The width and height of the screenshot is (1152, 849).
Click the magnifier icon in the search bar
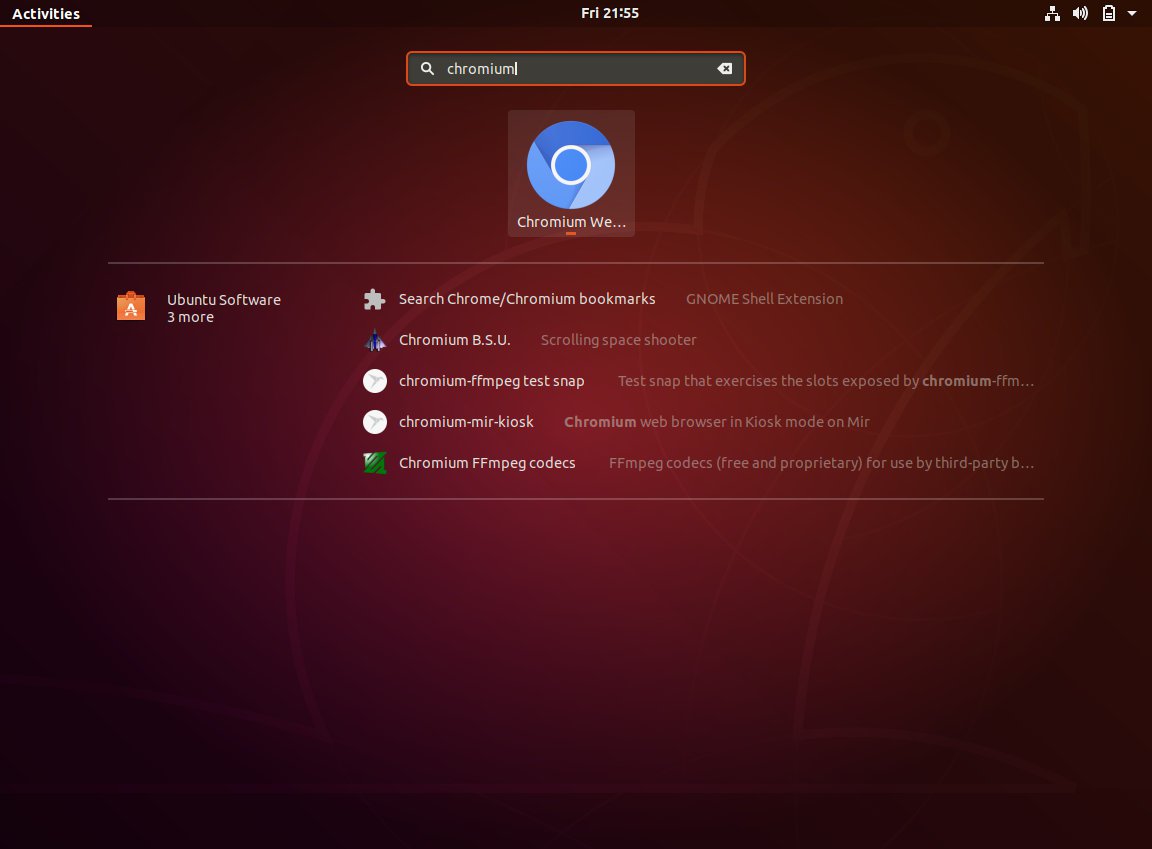[x=428, y=68]
